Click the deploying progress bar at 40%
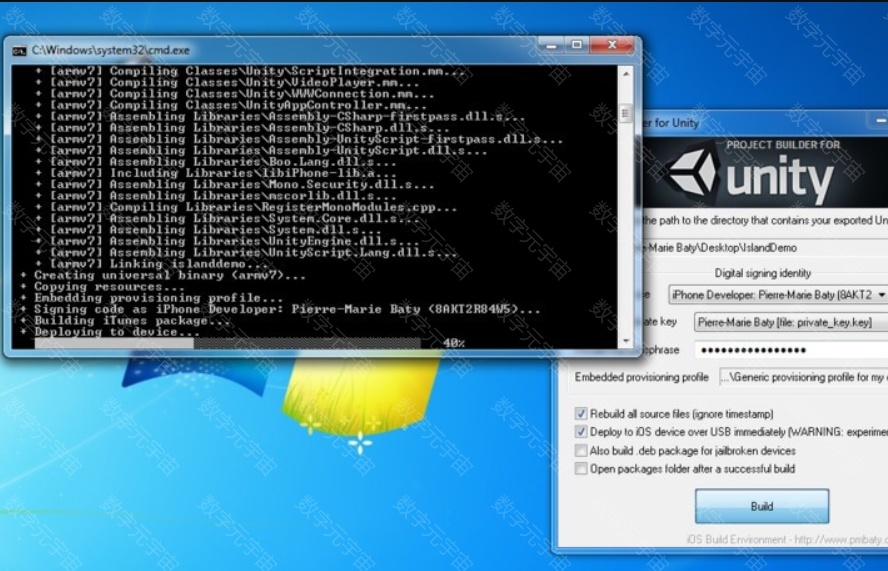 [x=228, y=343]
